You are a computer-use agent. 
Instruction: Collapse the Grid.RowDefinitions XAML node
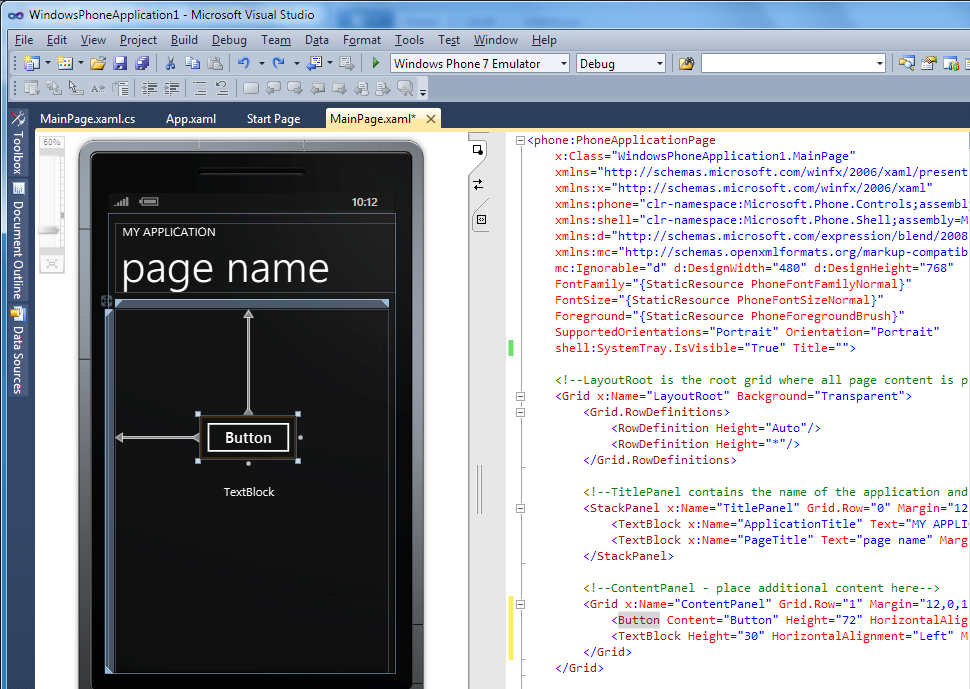(520, 413)
